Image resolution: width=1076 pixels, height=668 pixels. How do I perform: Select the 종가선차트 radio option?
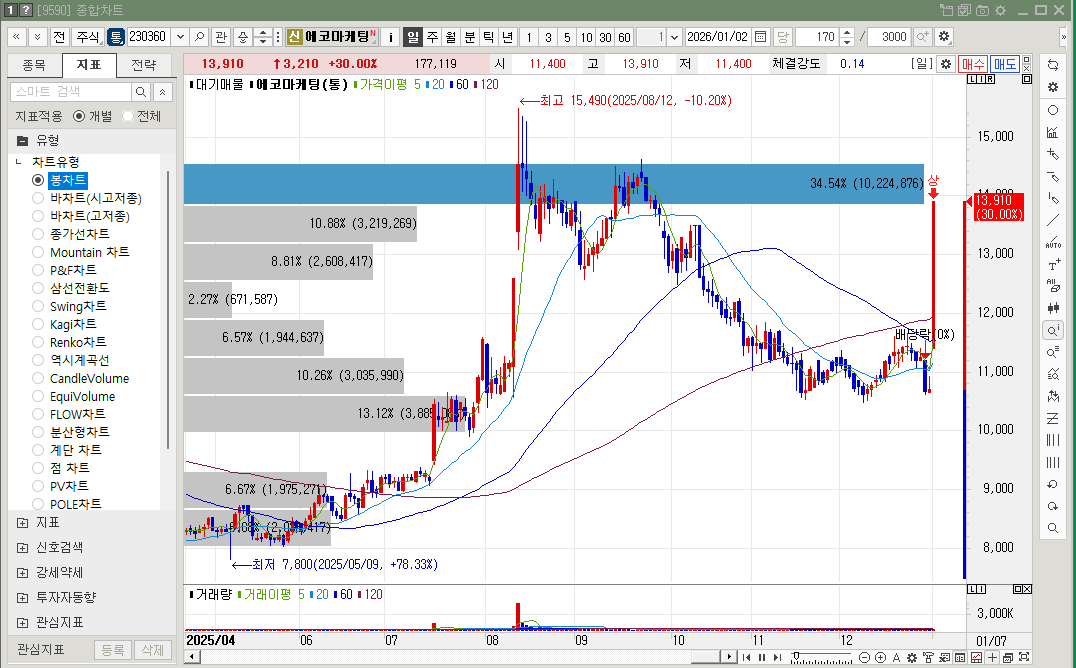38,234
